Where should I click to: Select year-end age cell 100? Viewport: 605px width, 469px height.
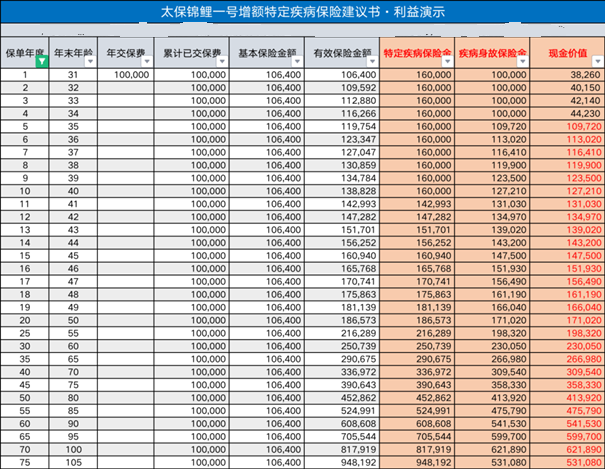(x=73, y=449)
